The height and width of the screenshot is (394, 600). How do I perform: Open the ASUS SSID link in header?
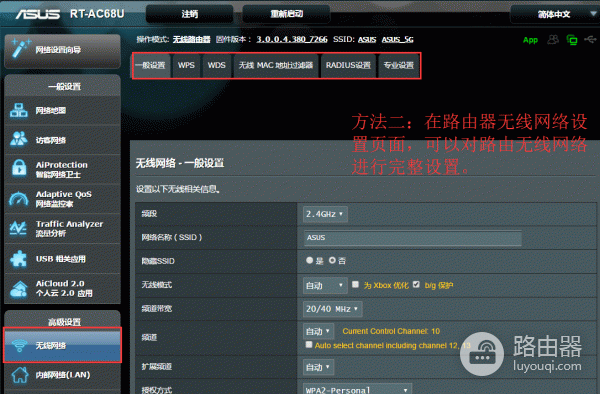[367, 39]
